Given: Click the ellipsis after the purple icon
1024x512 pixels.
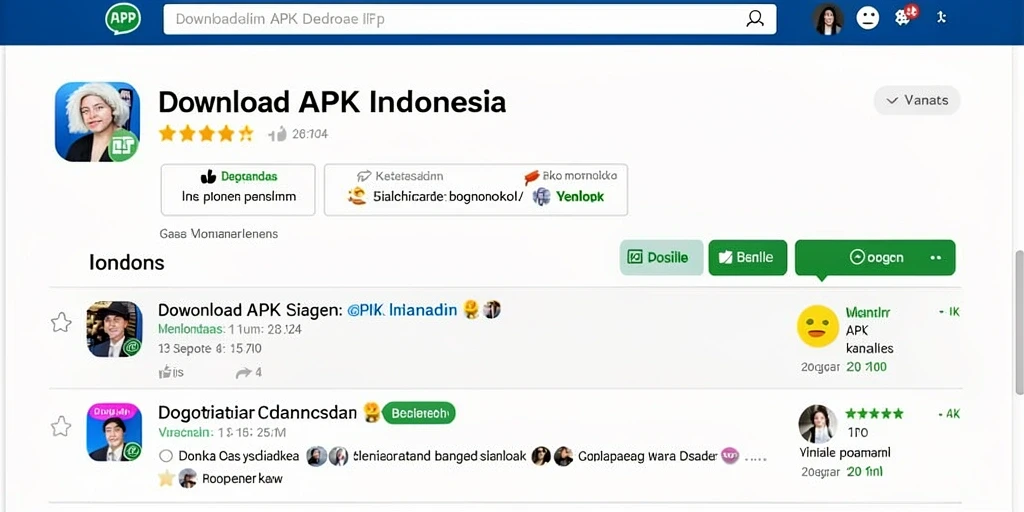Looking at the screenshot, I should (x=755, y=458).
